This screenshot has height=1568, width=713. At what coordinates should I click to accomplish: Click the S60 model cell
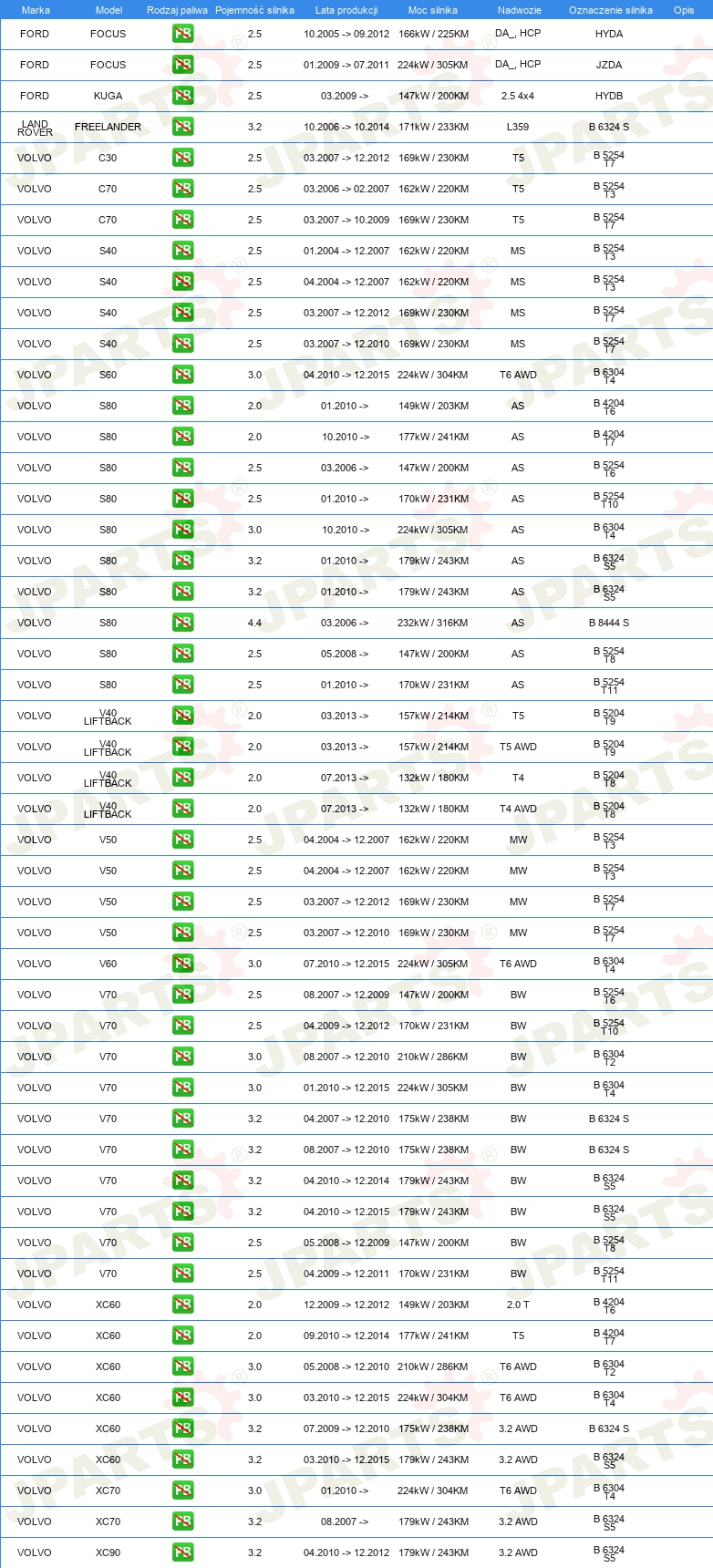[x=108, y=375]
